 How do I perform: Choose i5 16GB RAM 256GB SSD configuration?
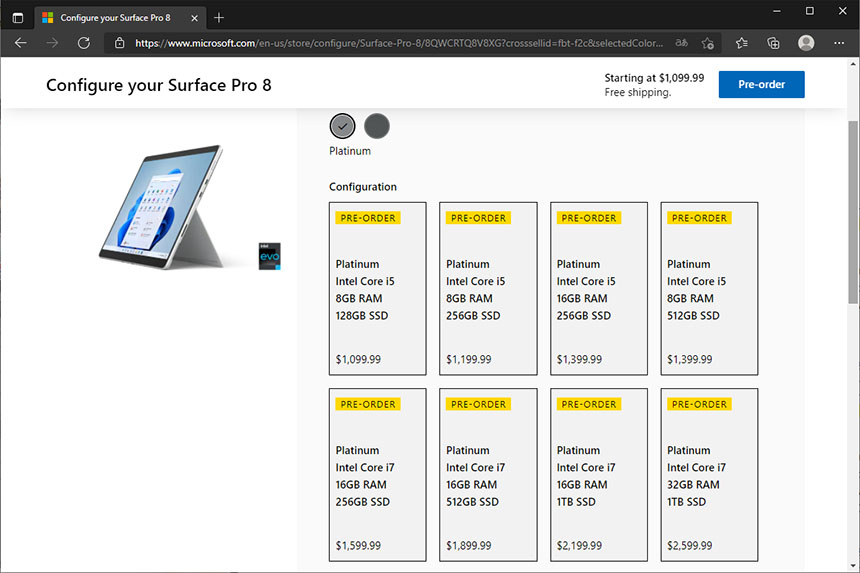click(598, 288)
